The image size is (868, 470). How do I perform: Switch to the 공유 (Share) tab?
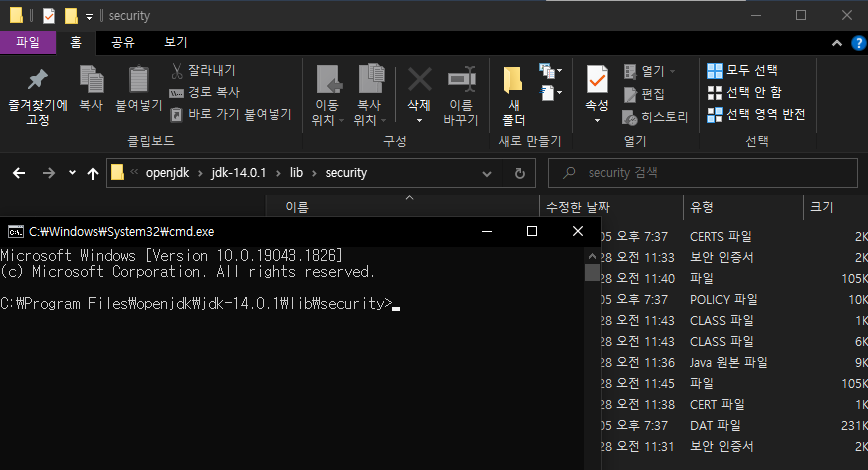[x=123, y=42]
